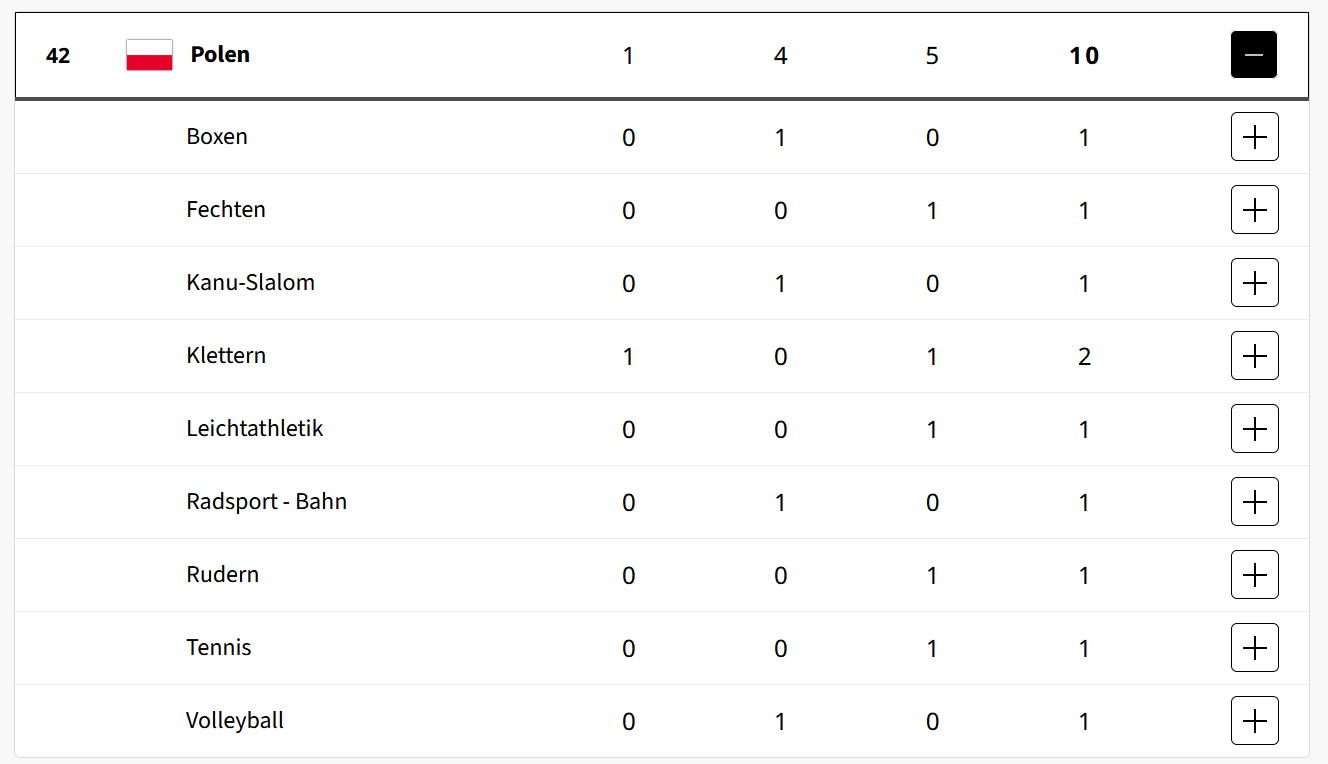Click the Radsport - Bahn label
Viewport: 1328px width, 764px height.
(x=266, y=502)
